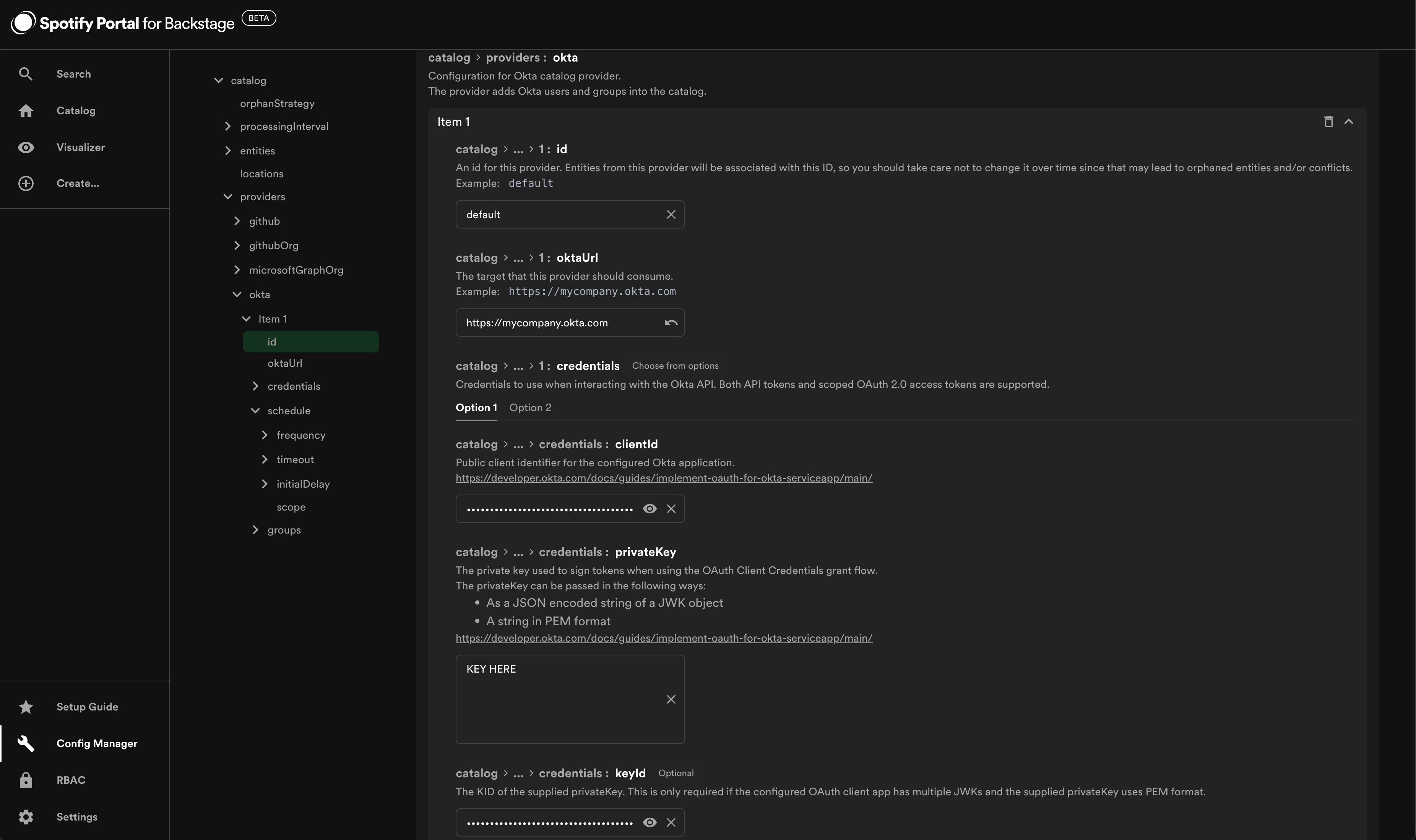Expand groups in the tree
This screenshot has width=1416, height=840.
[x=255, y=530]
